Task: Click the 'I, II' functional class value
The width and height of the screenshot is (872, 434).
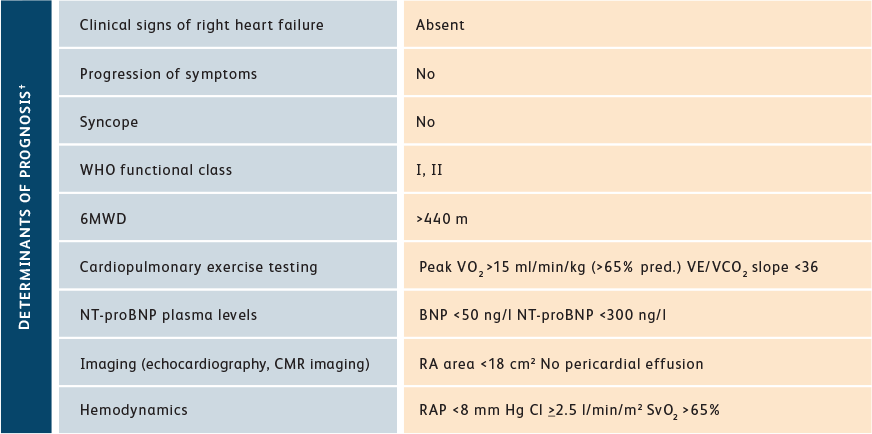Action: click(429, 170)
